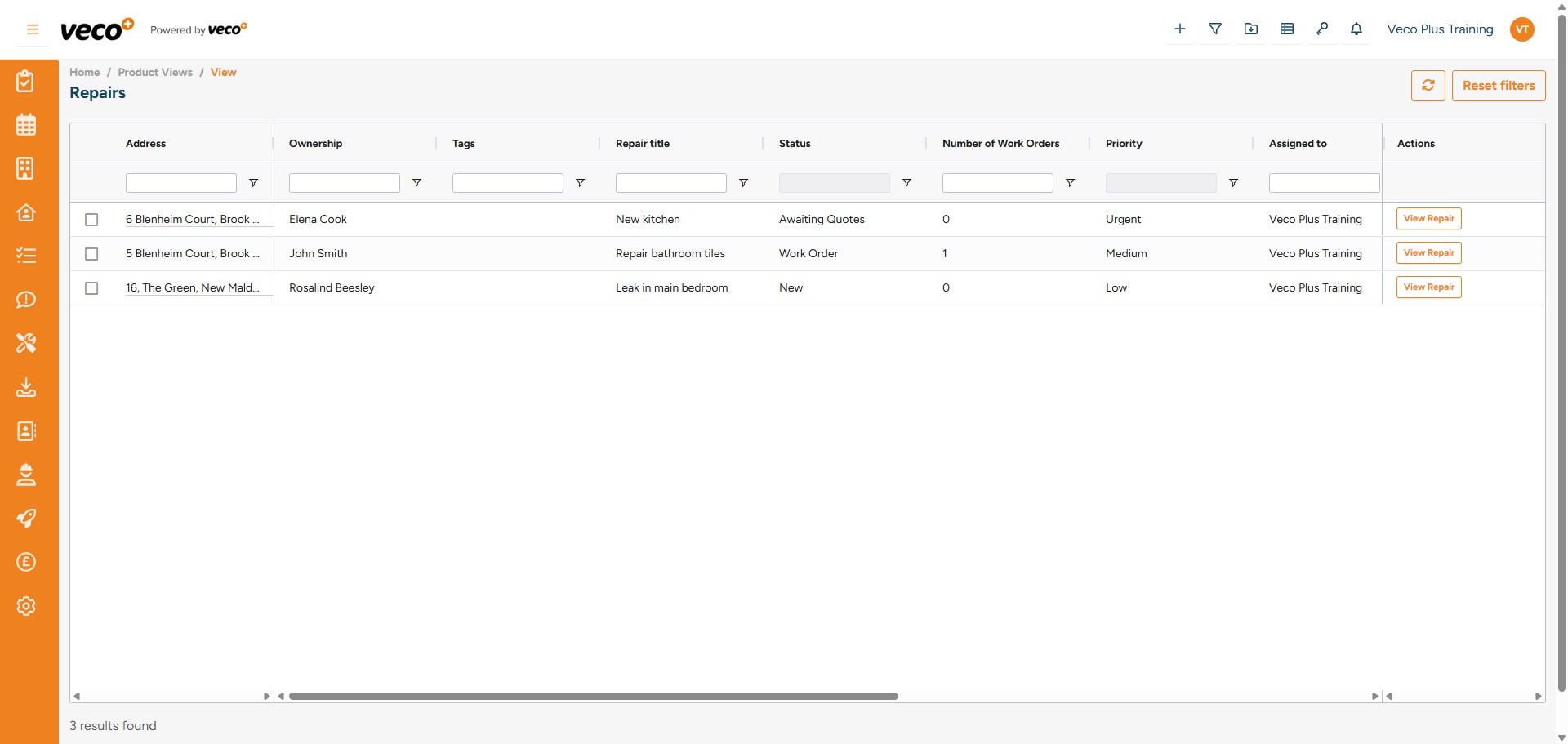Check the 16, The Green row checkbox
This screenshot has width=1568, height=744.
point(91,288)
